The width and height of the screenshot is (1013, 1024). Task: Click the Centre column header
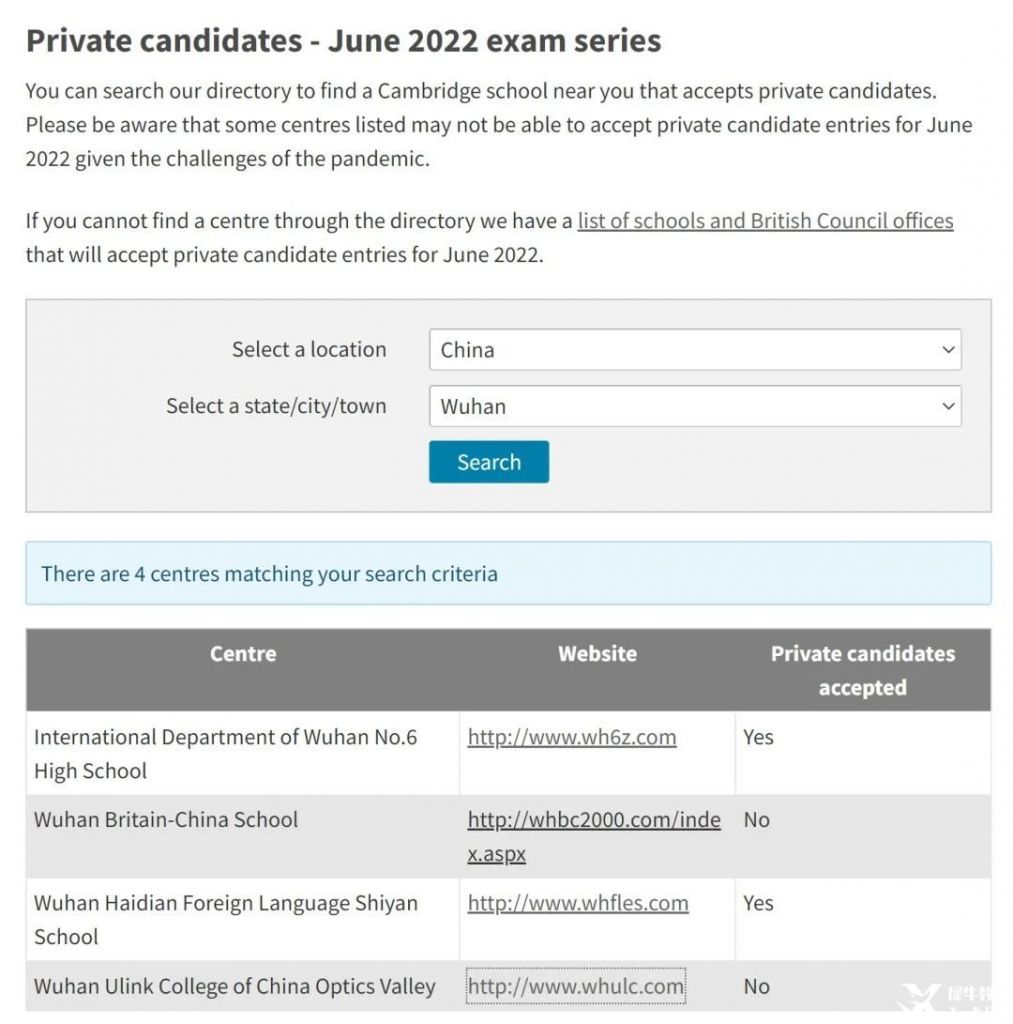pos(243,654)
